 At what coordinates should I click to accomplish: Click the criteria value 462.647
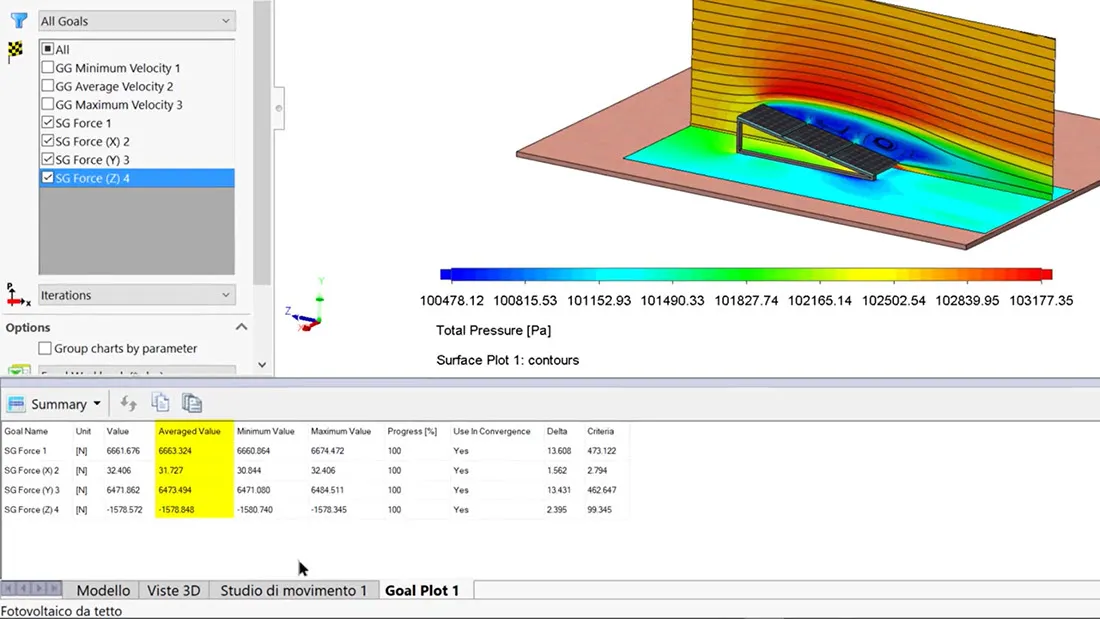[x=602, y=490]
